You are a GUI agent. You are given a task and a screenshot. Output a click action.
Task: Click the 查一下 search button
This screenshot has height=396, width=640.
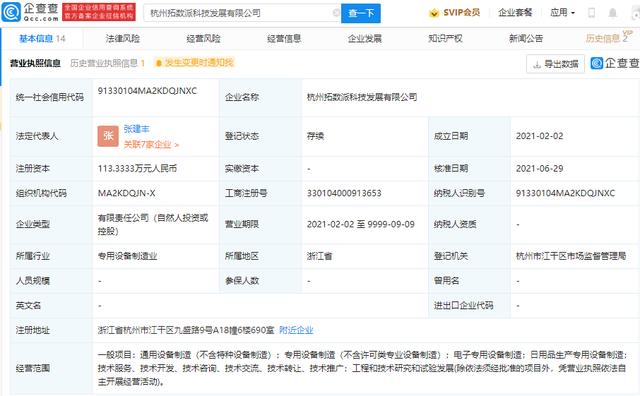pos(361,13)
